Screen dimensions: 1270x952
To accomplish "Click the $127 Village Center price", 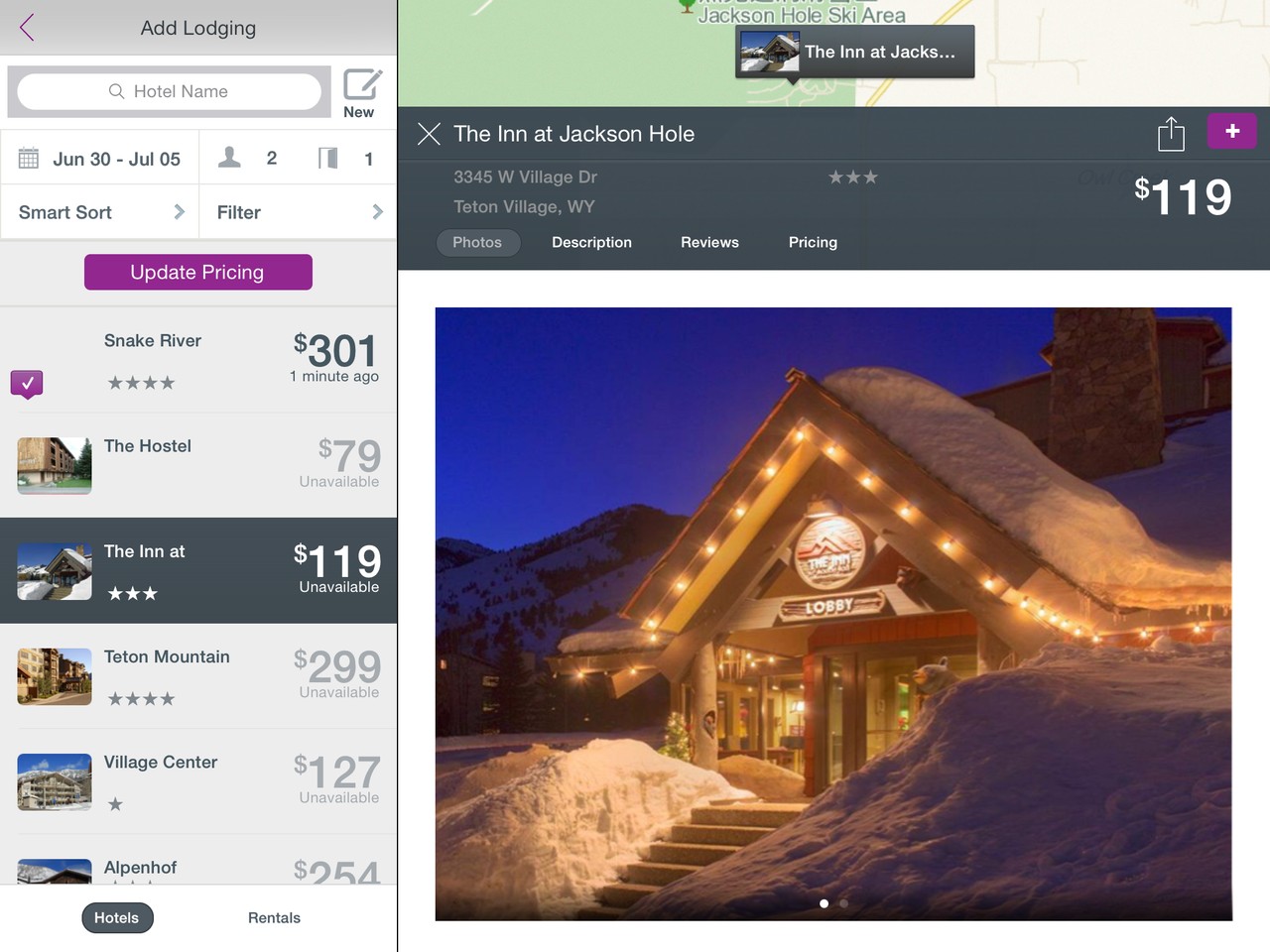I will [x=337, y=772].
